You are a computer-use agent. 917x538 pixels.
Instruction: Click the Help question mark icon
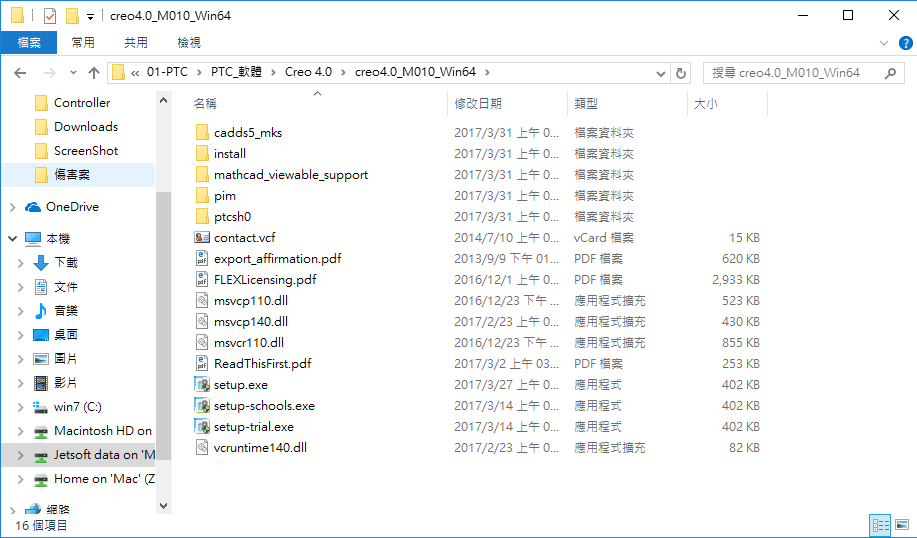pyautogui.click(x=903, y=43)
